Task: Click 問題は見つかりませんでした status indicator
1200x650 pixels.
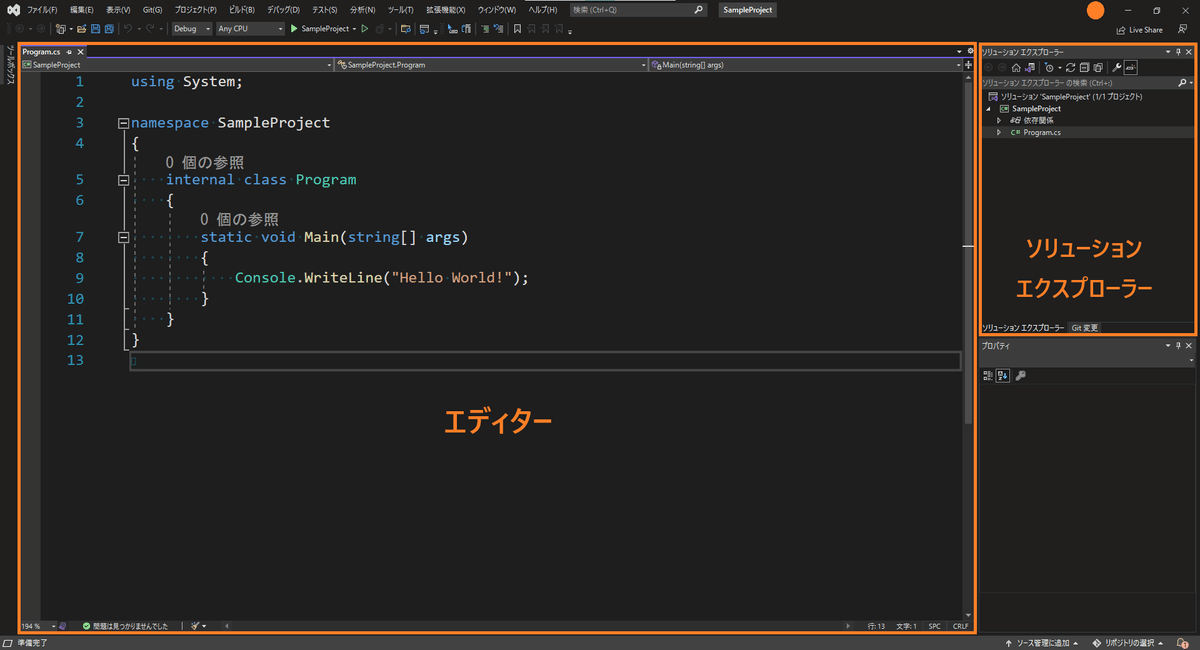Action: click(x=125, y=626)
